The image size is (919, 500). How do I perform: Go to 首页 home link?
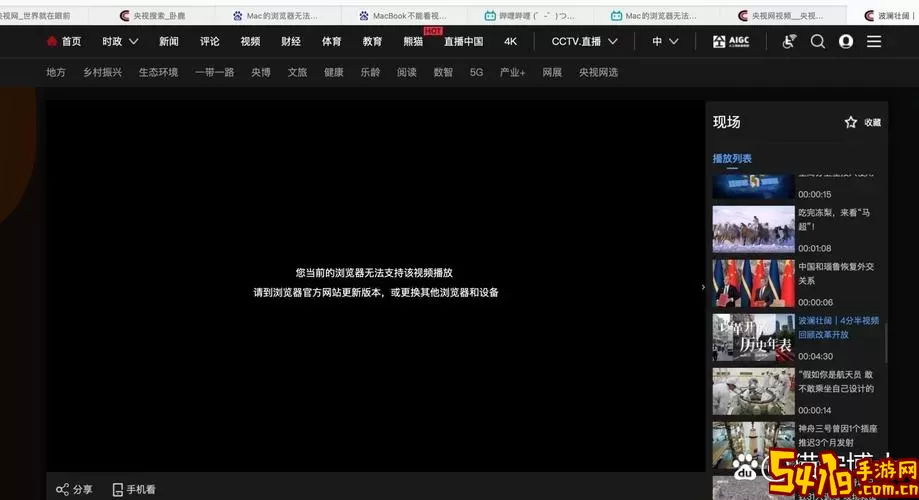coord(72,42)
